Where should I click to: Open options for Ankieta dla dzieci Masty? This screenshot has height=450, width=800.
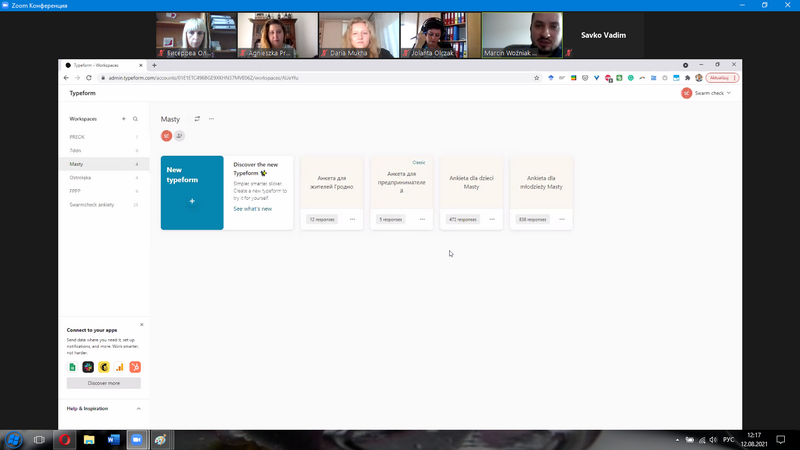[x=492, y=219]
